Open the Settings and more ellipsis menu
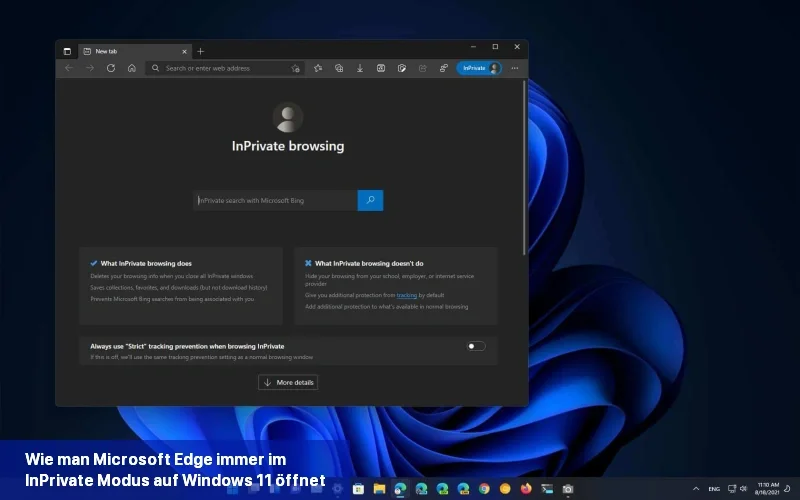Image resolution: width=800 pixels, height=500 pixels. [515, 68]
